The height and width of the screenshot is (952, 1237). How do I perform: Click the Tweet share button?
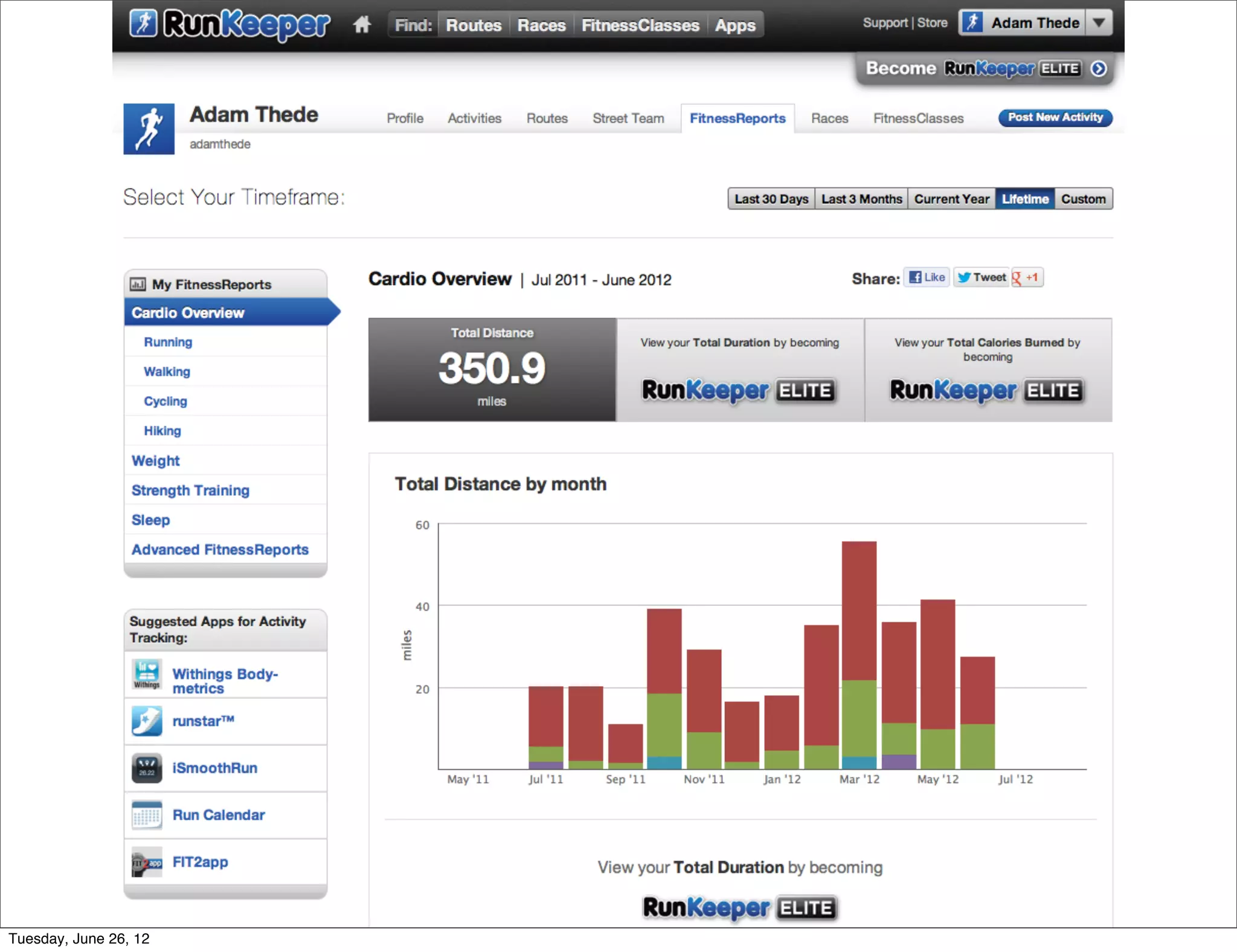click(982, 277)
